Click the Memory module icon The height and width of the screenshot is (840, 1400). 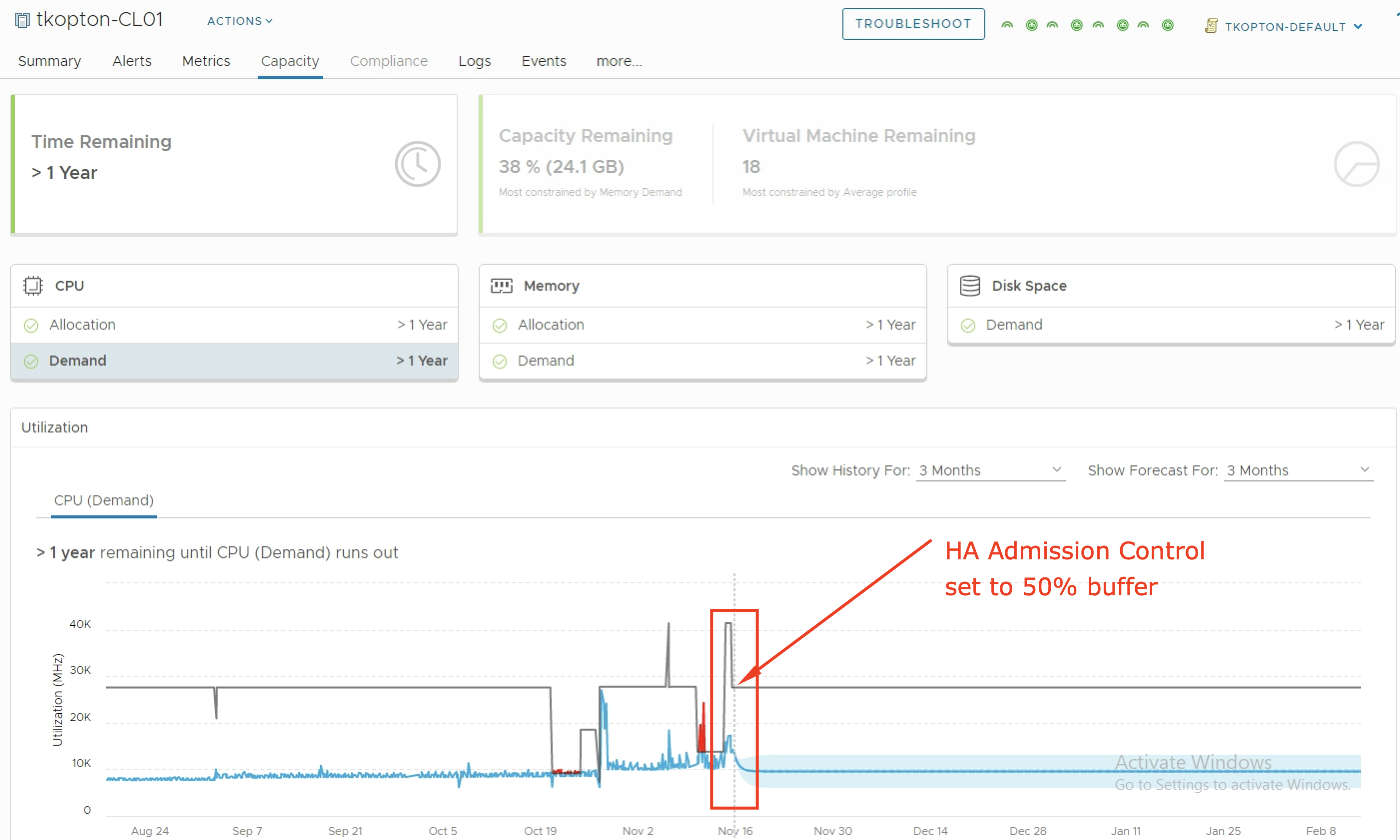[501, 285]
